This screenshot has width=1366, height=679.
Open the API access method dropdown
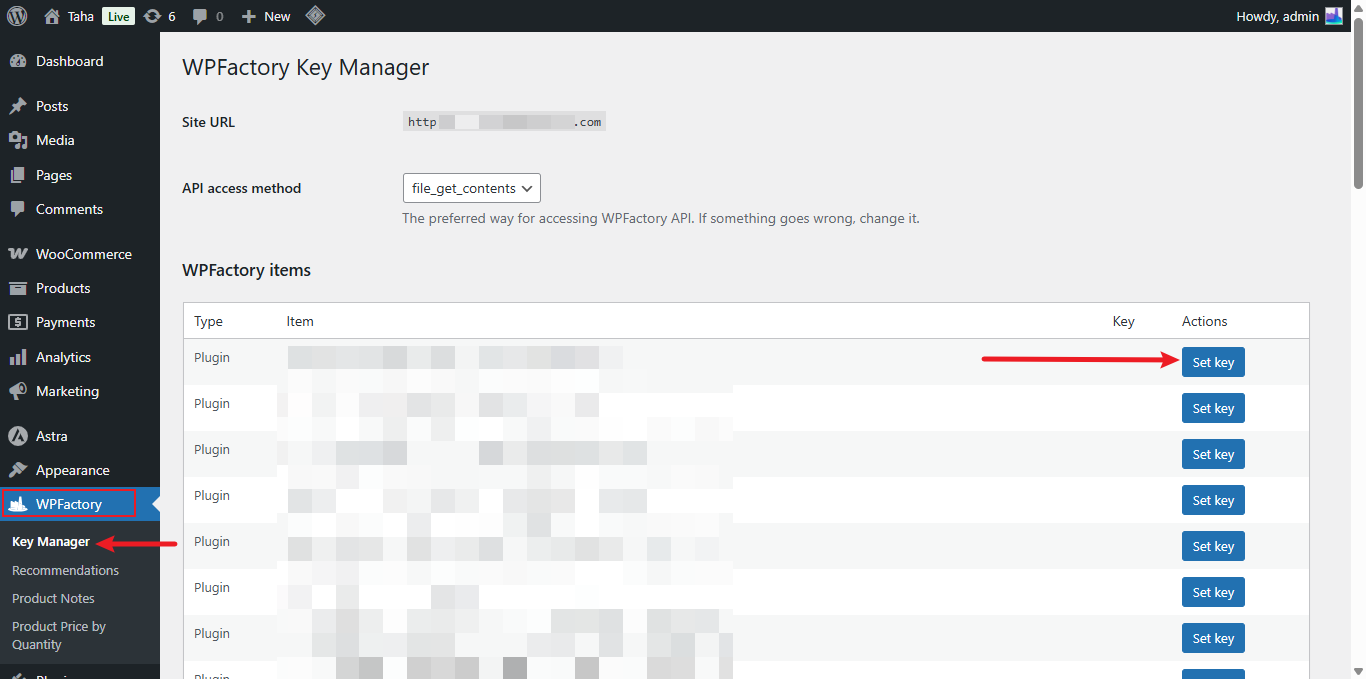[x=471, y=188]
